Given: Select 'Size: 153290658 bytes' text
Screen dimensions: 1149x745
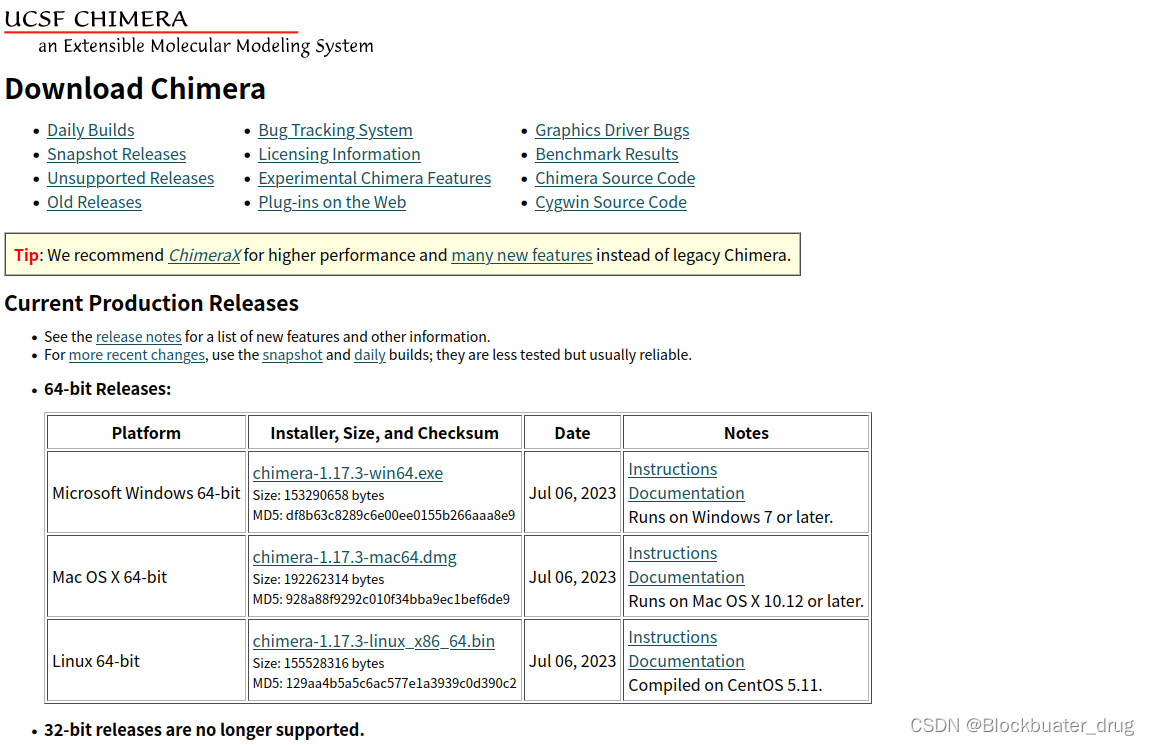Looking at the screenshot, I should [319, 496].
